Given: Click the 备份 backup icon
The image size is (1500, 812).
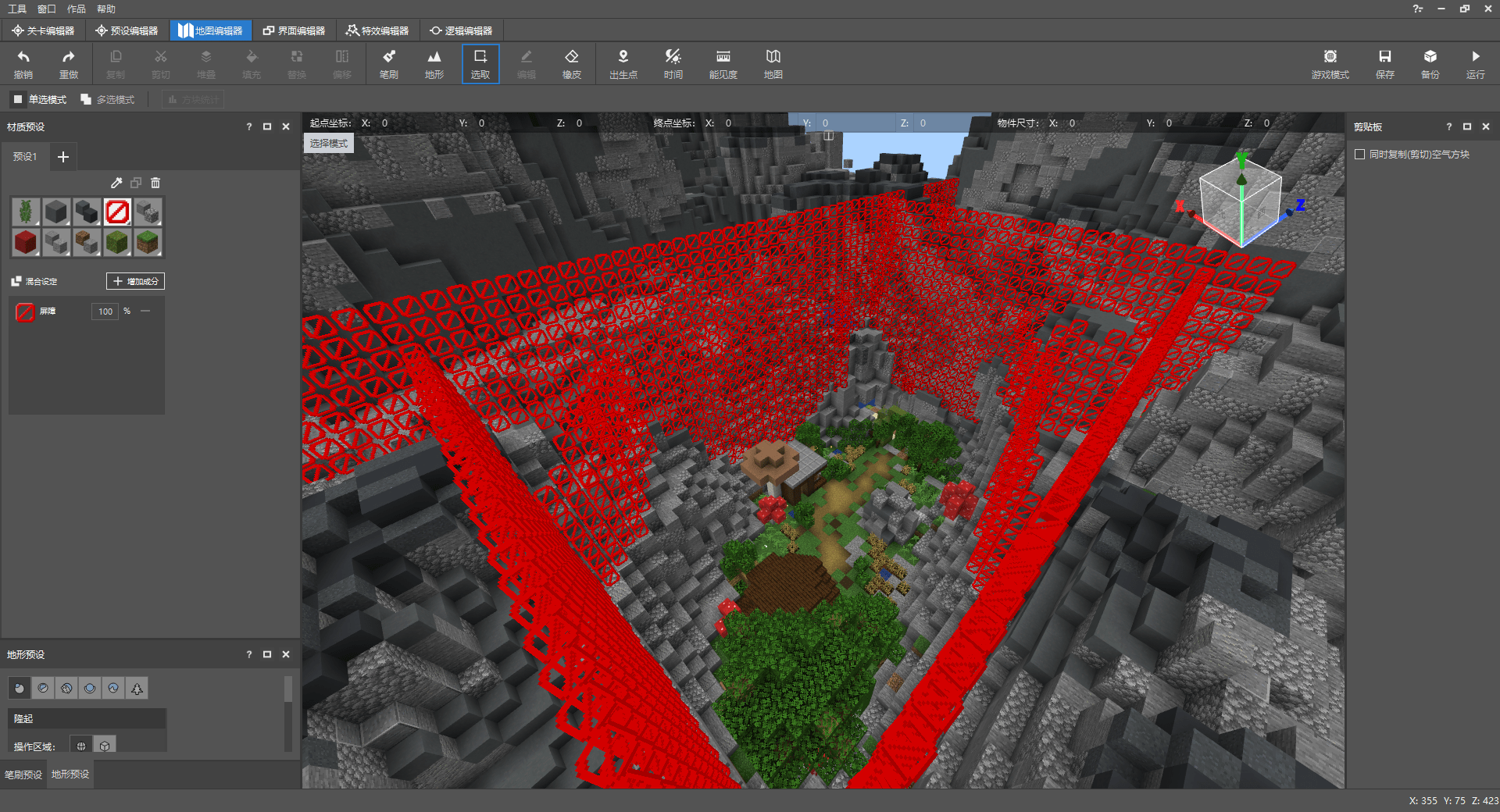Looking at the screenshot, I should (1430, 64).
